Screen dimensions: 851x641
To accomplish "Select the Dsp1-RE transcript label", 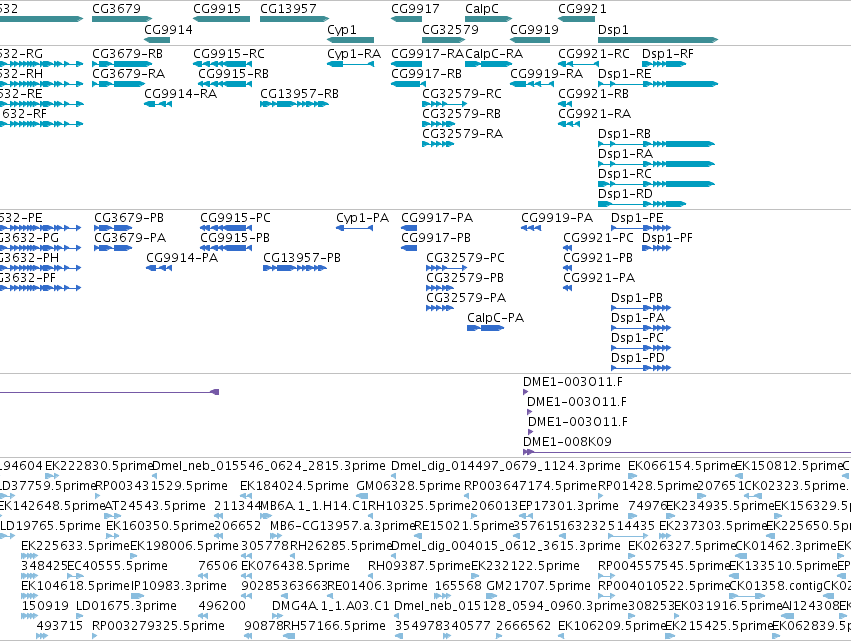I will (x=625, y=74).
